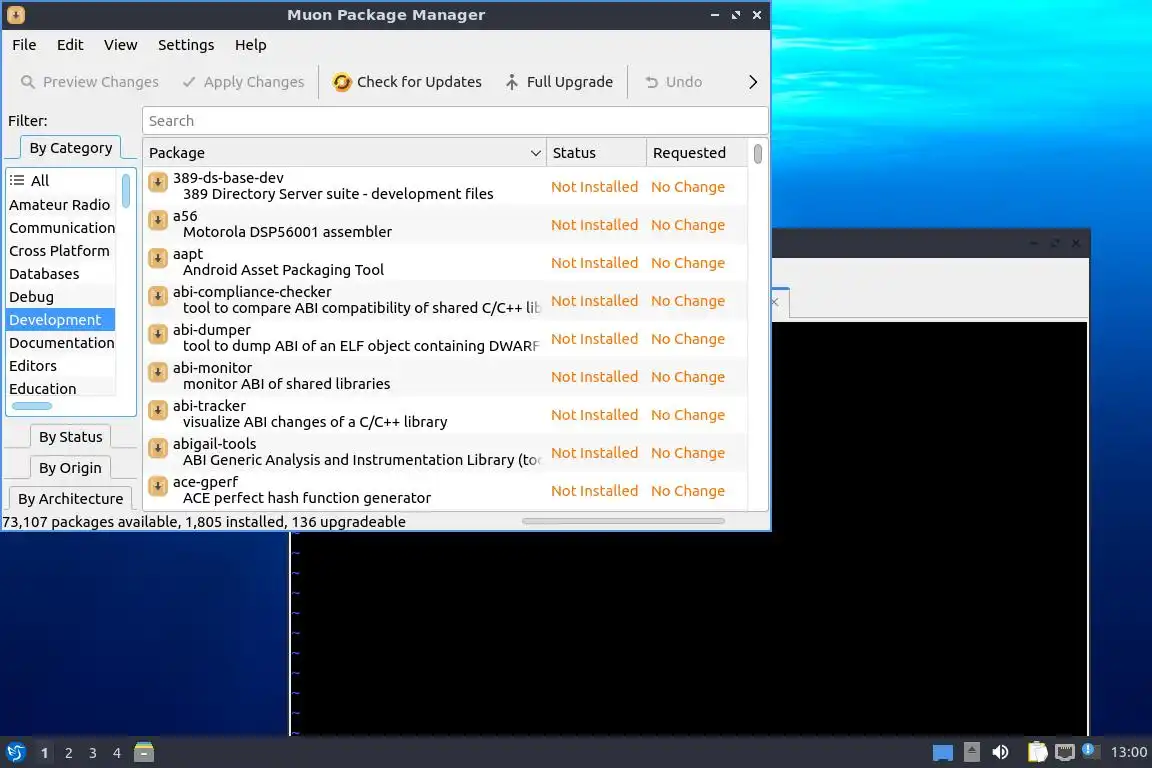This screenshot has height=768, width=1152.
Task: Select the Amateur Radio category
Action: tap(60, 205)
